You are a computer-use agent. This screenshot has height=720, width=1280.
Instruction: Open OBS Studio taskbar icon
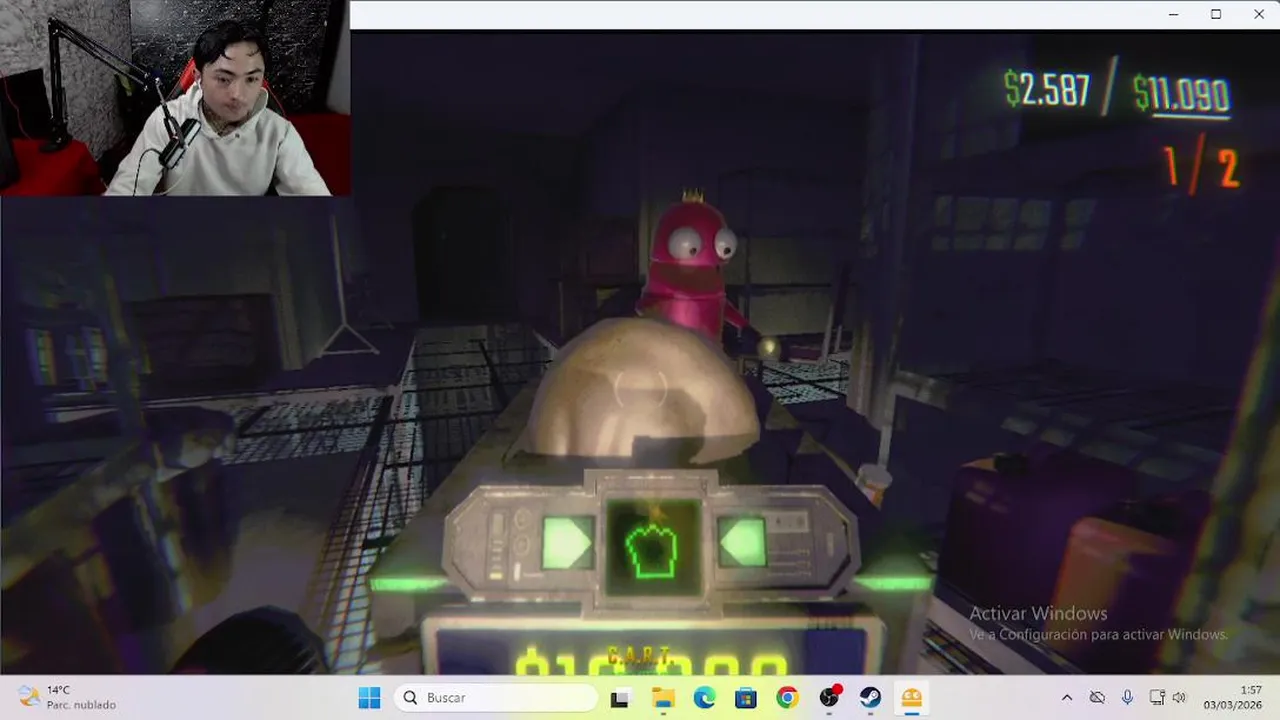coord(829,697)
